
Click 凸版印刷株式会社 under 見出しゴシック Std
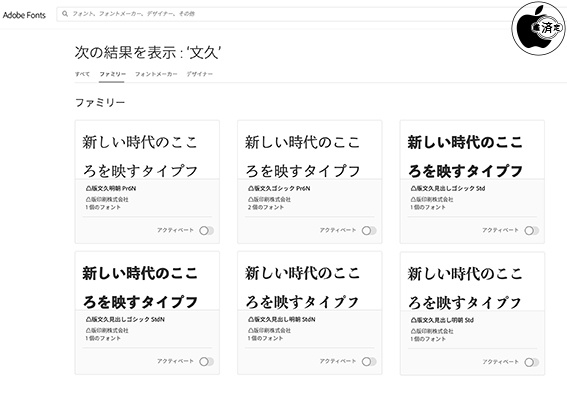pos(432,199)
